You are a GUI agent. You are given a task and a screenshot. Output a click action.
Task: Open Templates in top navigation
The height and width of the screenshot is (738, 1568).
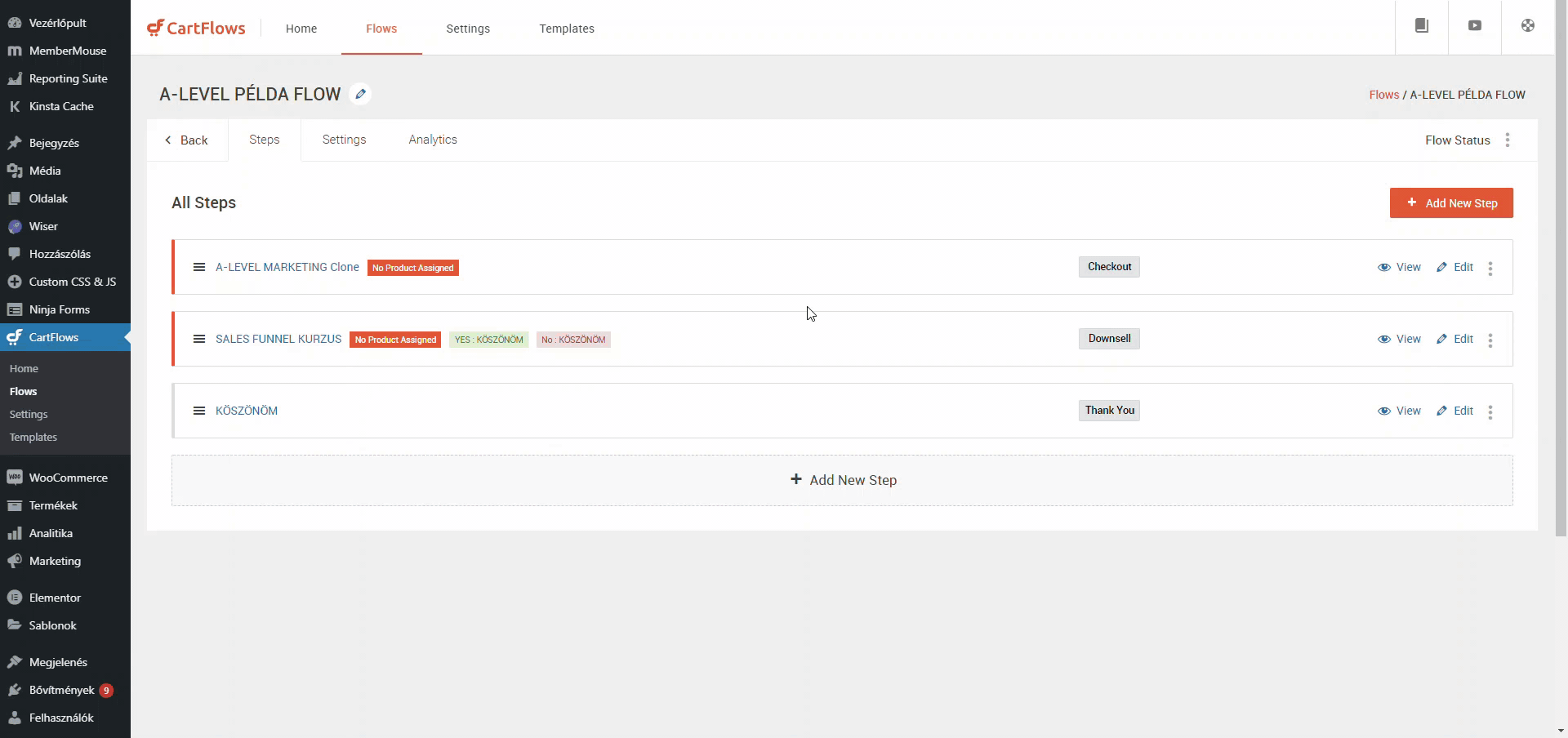point(567,29)
